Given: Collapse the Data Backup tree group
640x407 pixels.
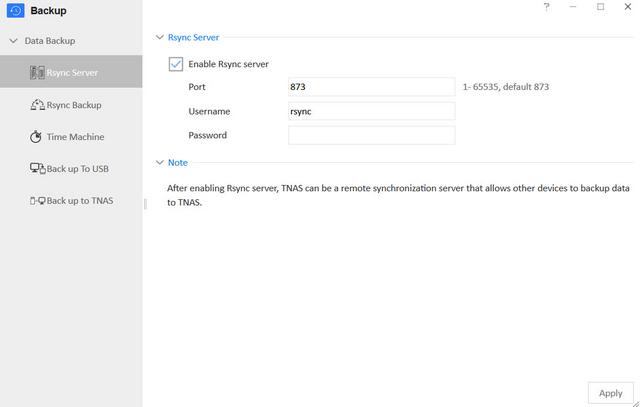Looking at the screenshot, I should point(13,41).
